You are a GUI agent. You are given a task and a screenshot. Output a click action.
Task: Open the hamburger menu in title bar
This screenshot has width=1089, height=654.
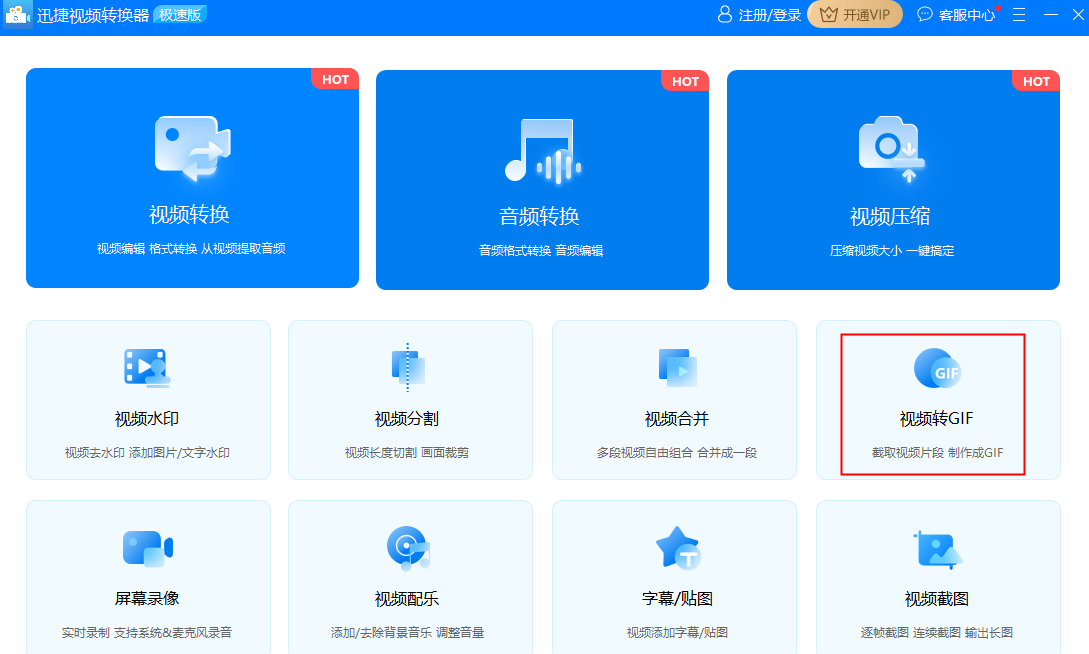1019,15
